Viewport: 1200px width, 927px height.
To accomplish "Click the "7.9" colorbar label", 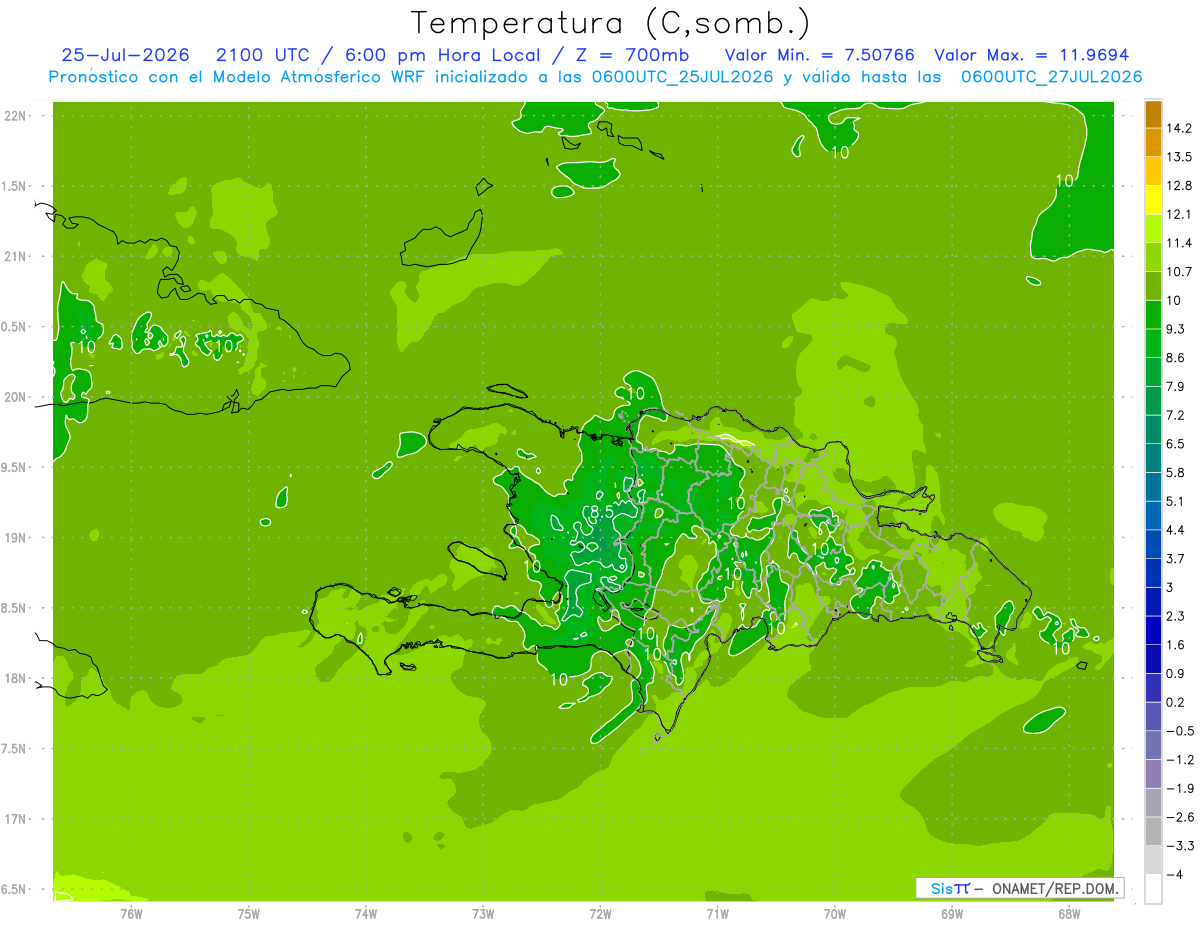I will tap(1175, 387).
